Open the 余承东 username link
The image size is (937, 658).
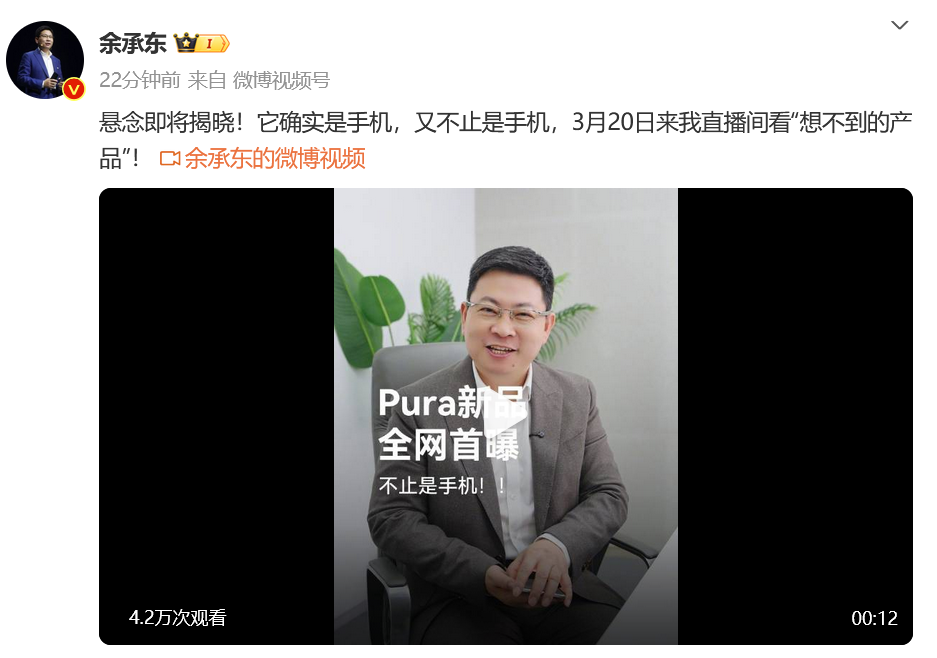point(133,44)
